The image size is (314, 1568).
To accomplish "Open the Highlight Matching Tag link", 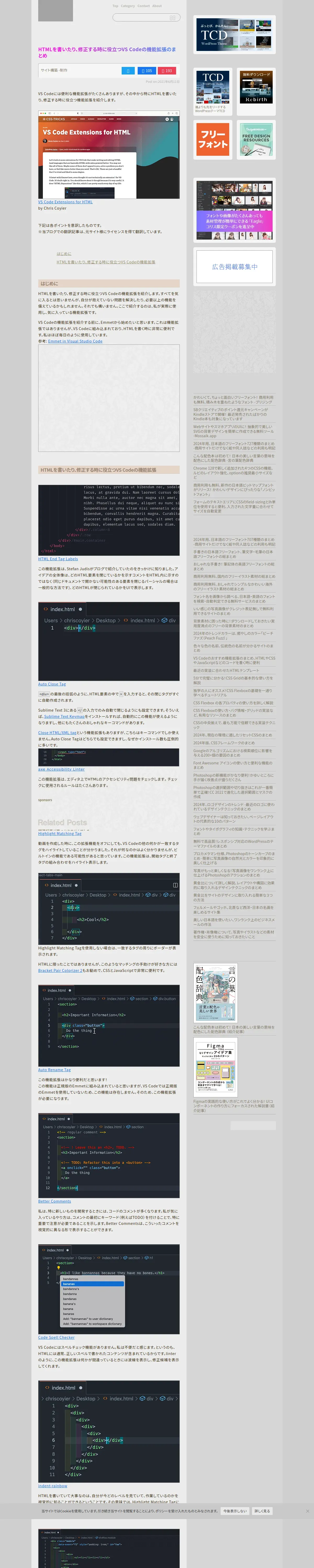I will 59,834.
